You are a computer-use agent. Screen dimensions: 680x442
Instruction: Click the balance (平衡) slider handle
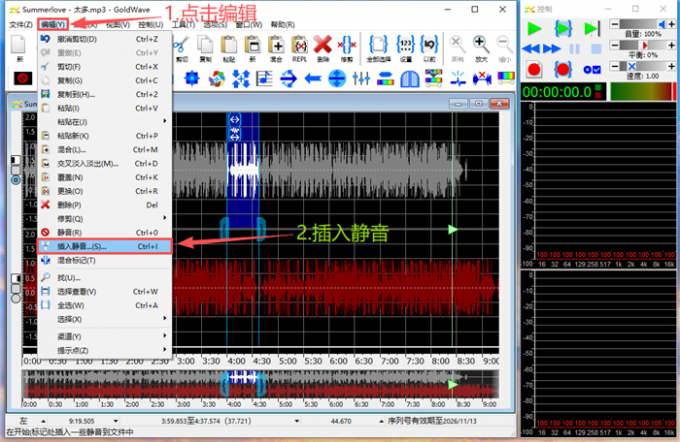pyautogui.click(x=641, y=45)
